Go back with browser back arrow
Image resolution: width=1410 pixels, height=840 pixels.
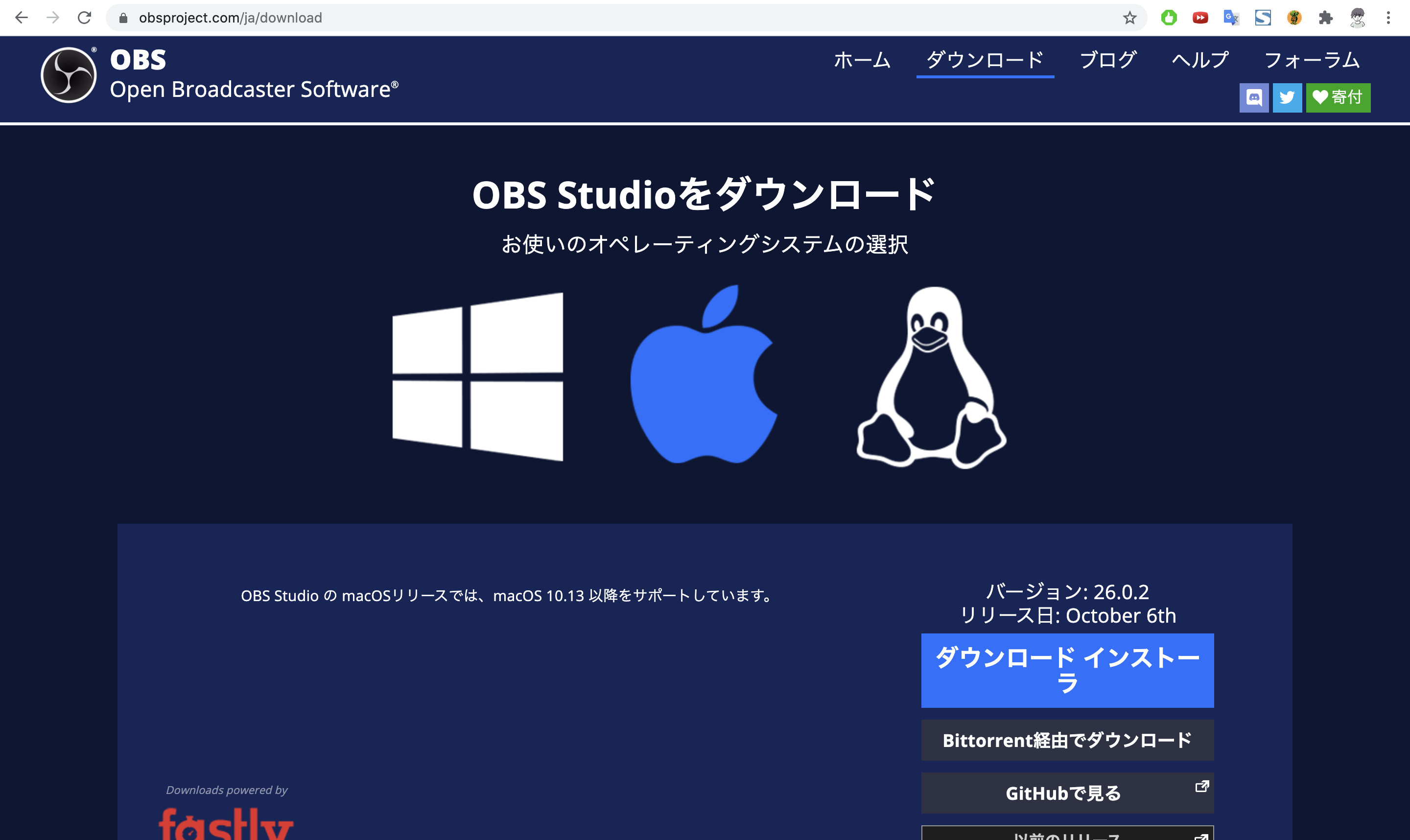pyautogui.click(x=22, y=18)
